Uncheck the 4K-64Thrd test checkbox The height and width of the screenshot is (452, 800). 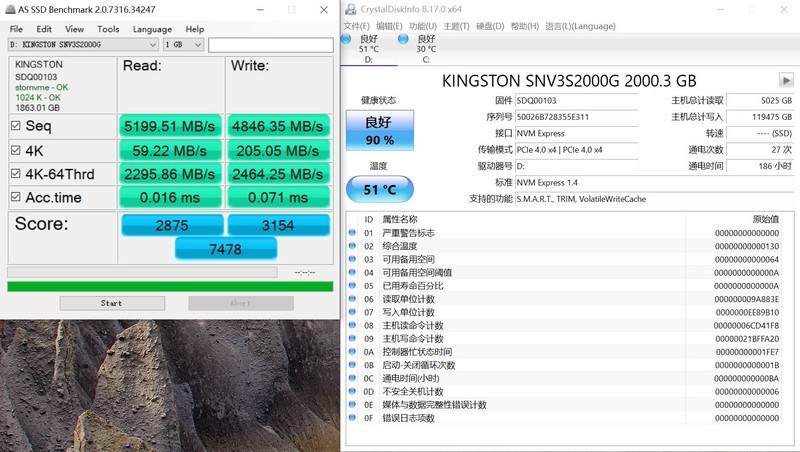pyautogui.click(x=16, y=174)
